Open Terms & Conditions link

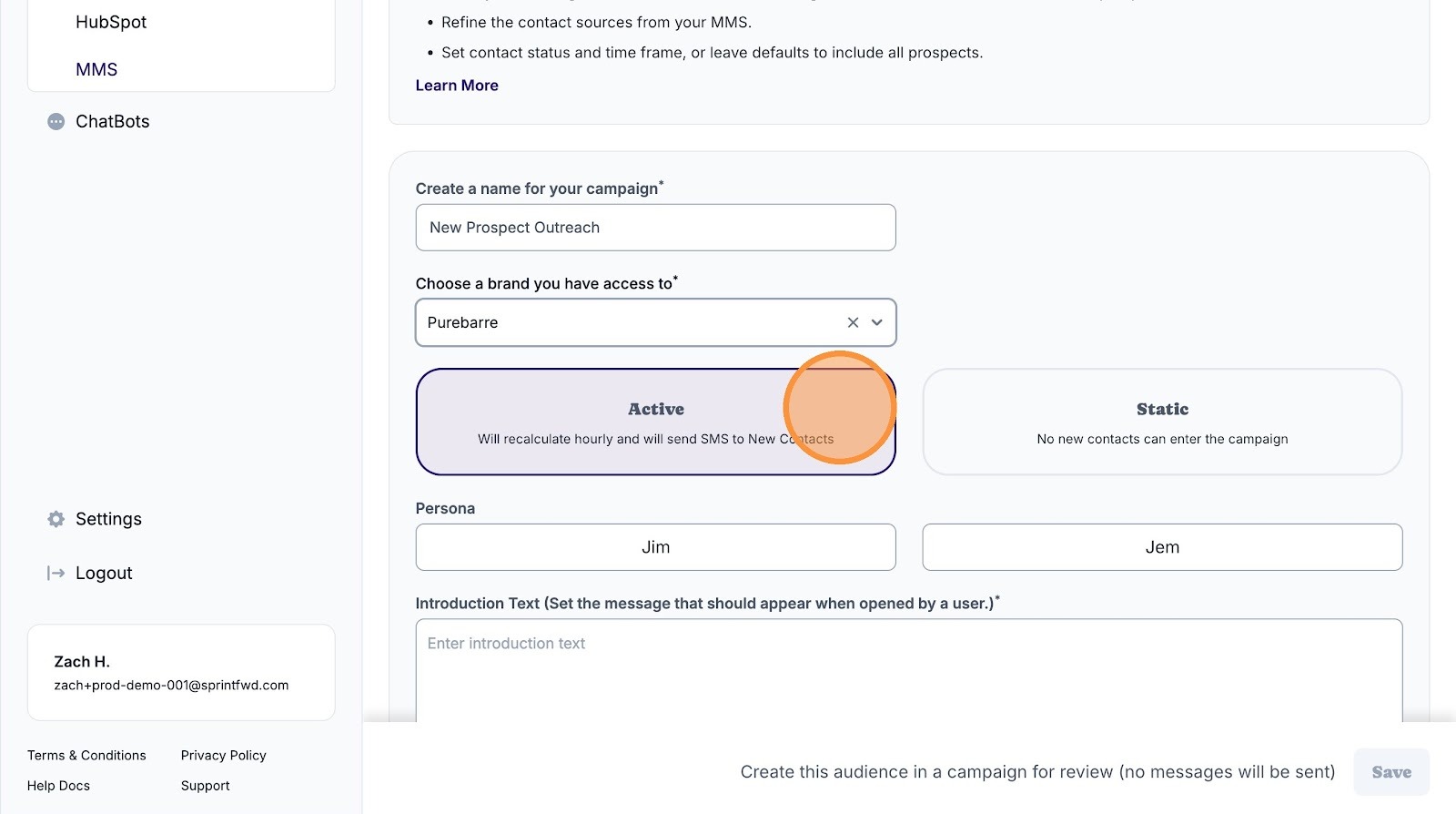pyautogui.click(x=86, y=756)
